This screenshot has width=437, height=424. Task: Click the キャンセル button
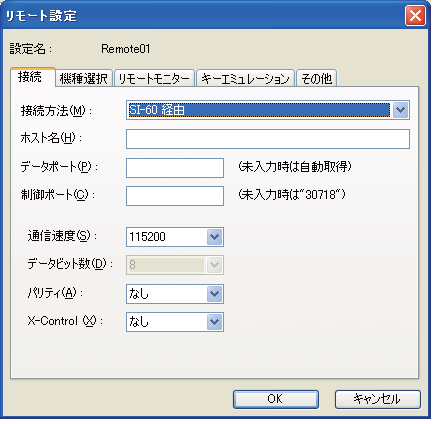[x=377, y=399]
